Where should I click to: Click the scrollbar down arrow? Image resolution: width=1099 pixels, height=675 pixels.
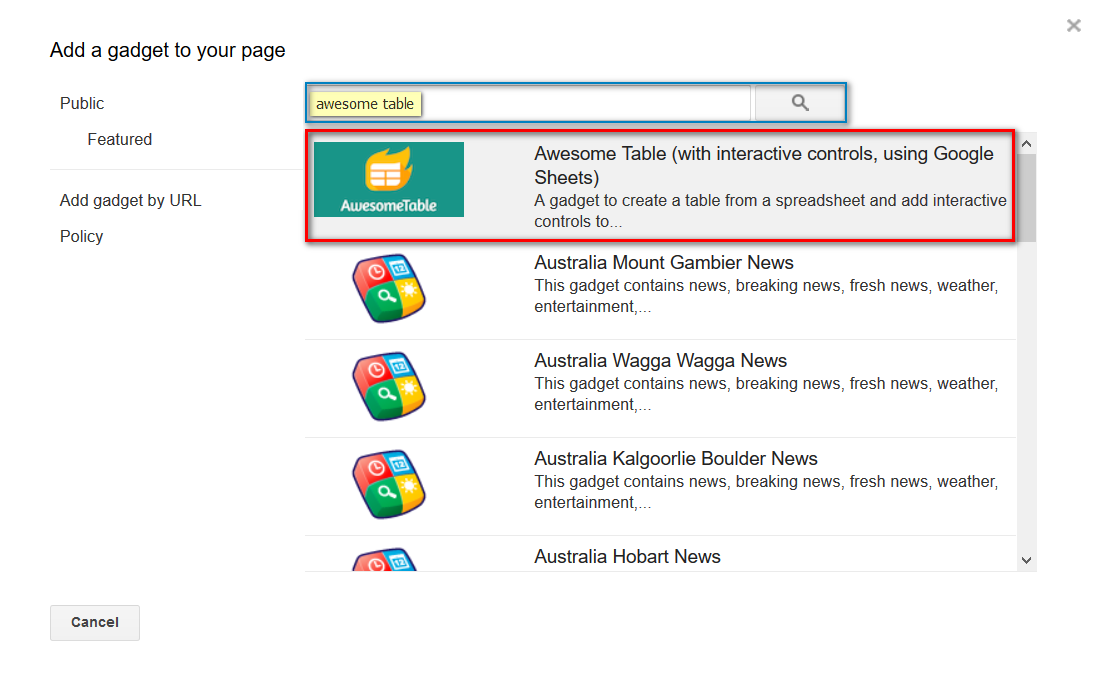click(1027, 560)
